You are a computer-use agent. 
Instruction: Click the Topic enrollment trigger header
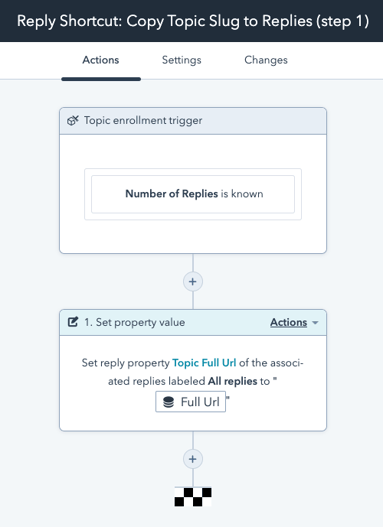tap(193, 121)
